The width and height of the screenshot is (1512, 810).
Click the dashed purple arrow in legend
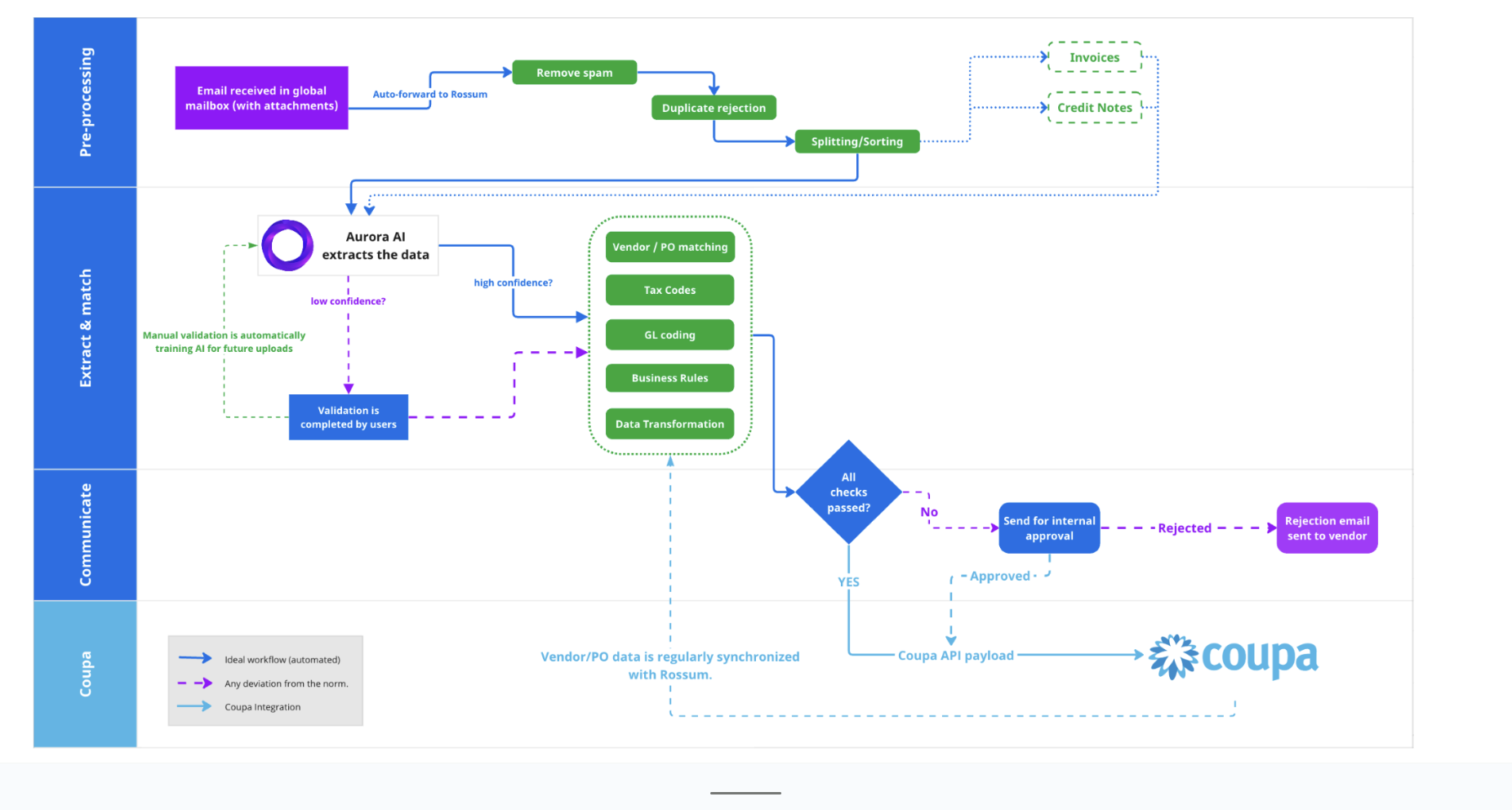[x=195, y=683]
